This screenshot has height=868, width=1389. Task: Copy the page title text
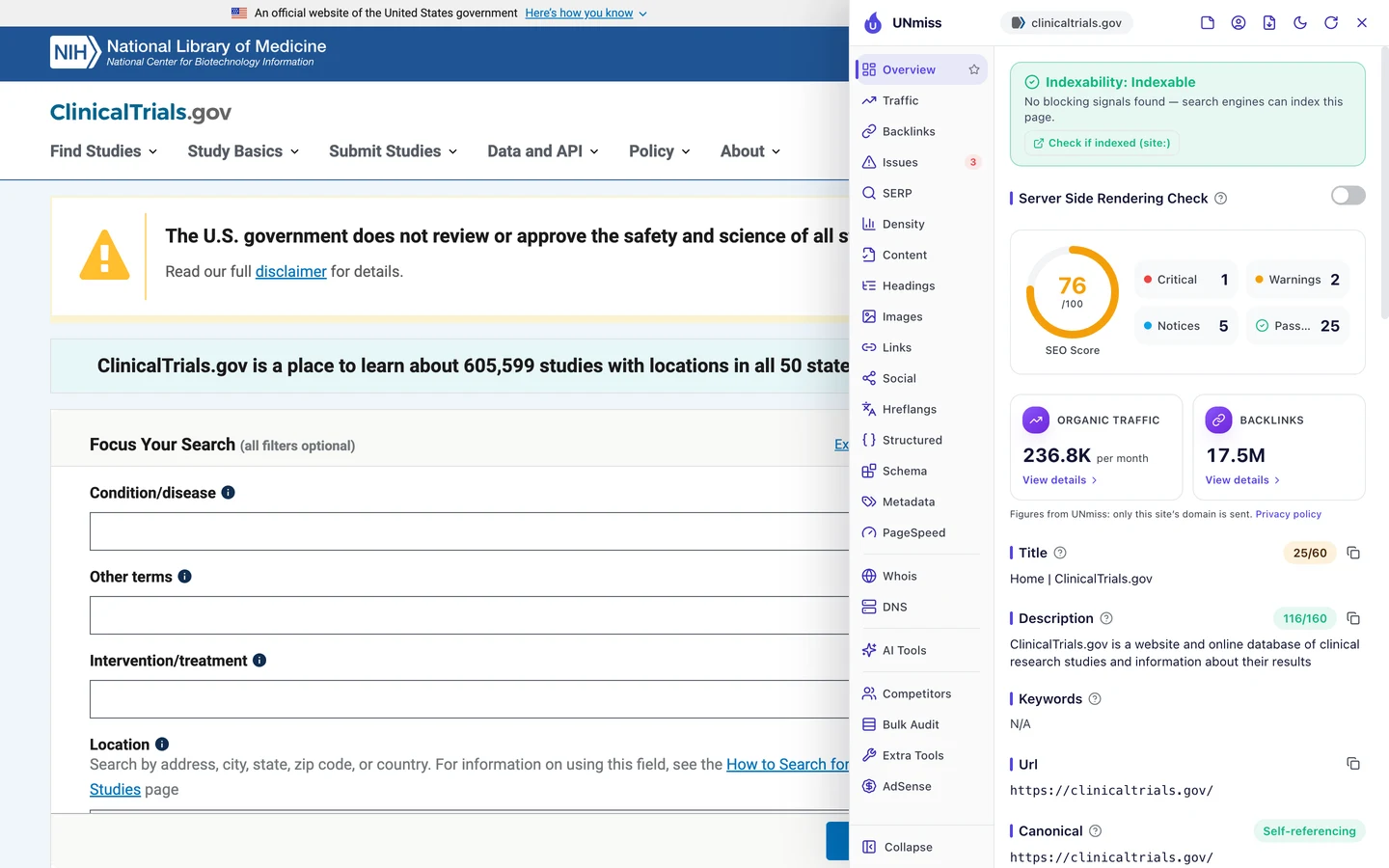[x=1353, y=553]
